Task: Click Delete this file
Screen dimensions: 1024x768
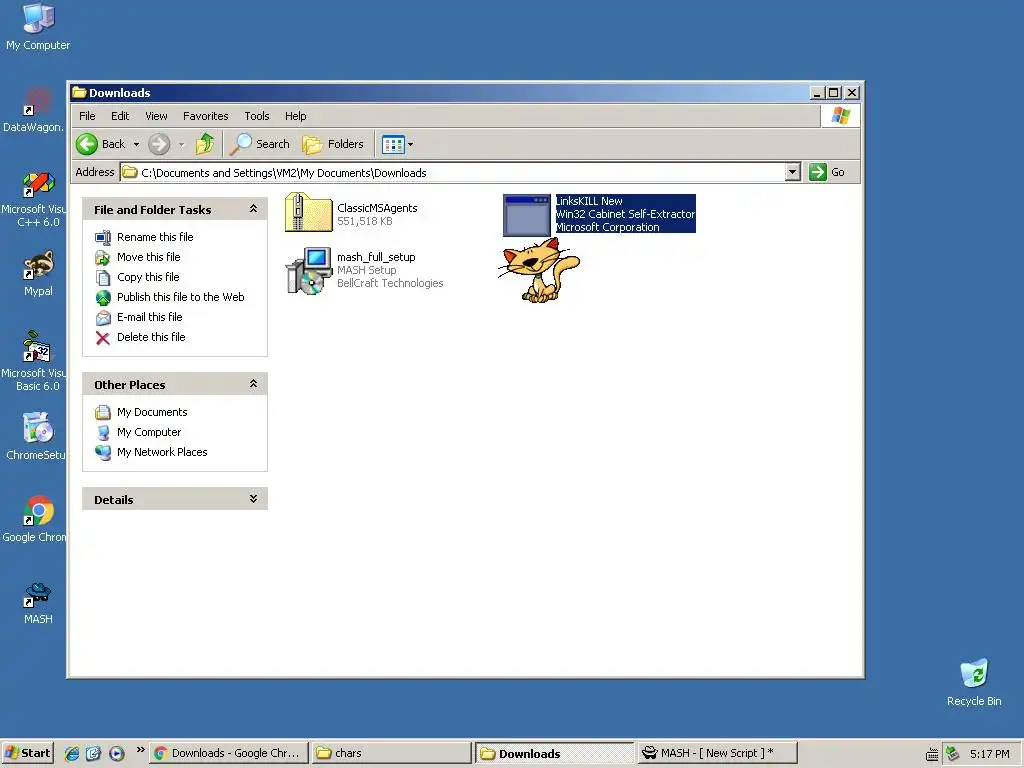Action: click(151, 337)
